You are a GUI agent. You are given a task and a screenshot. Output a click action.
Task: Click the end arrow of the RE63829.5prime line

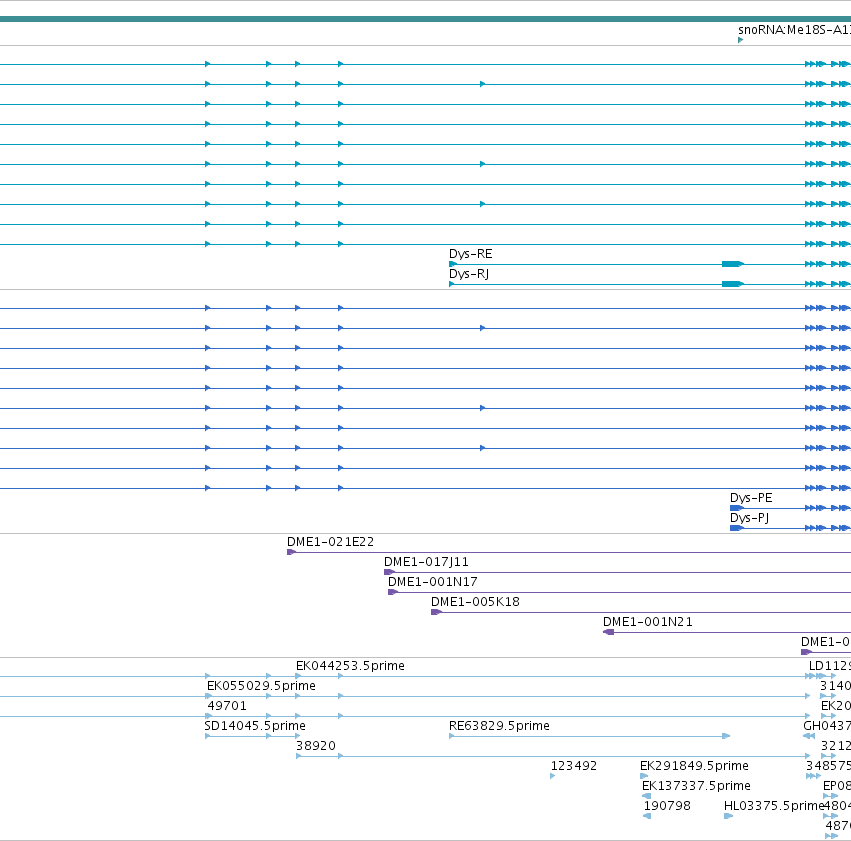[x=726, y=736]
